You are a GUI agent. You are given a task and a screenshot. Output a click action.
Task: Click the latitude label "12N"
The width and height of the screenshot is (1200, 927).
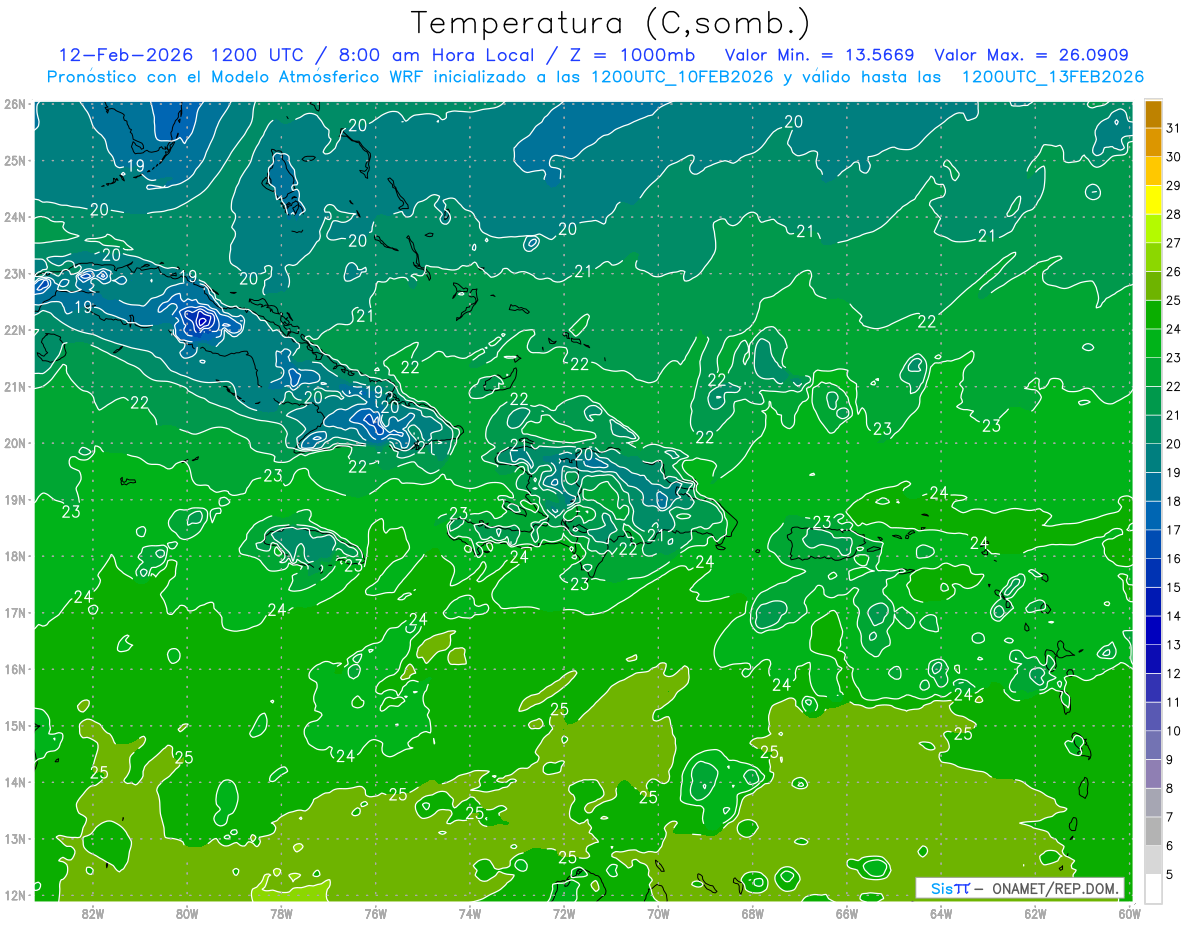pyautogui.click(x=15, y=895)
